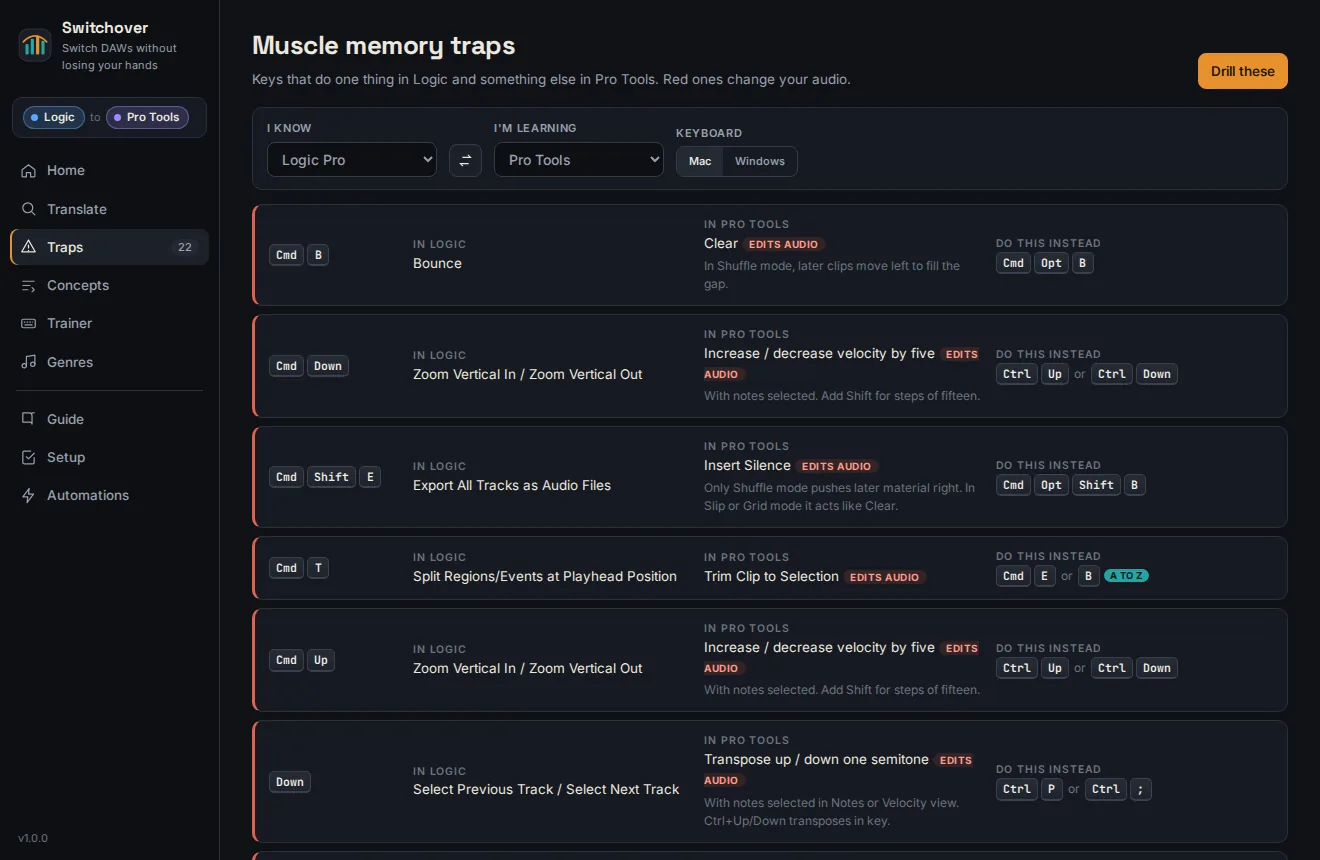The image size is (1320, 860).
Task: Click the Translate magnifier icon
Action: click(x=29, y=209)
